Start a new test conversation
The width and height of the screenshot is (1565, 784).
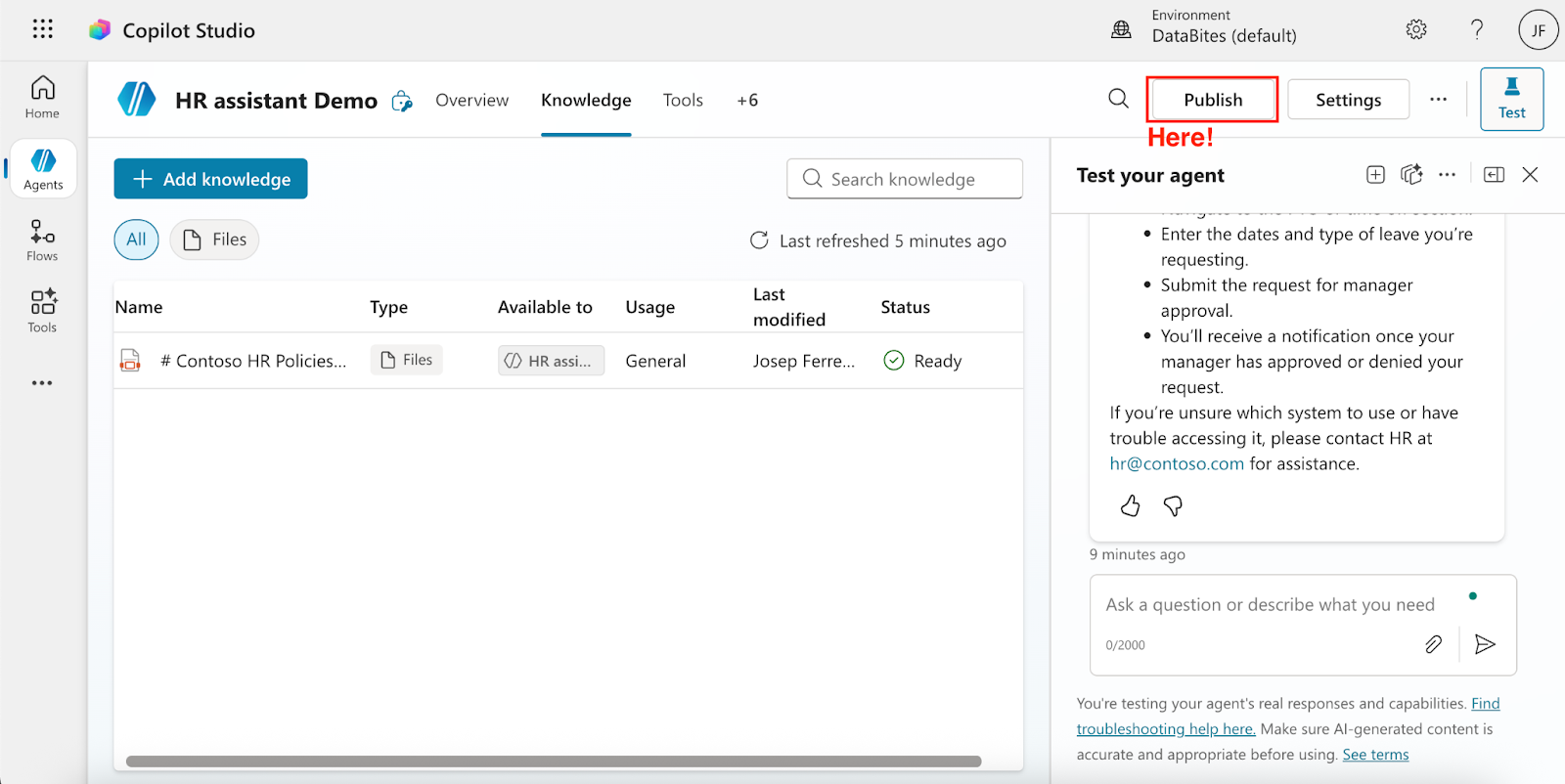[1375, 175]
